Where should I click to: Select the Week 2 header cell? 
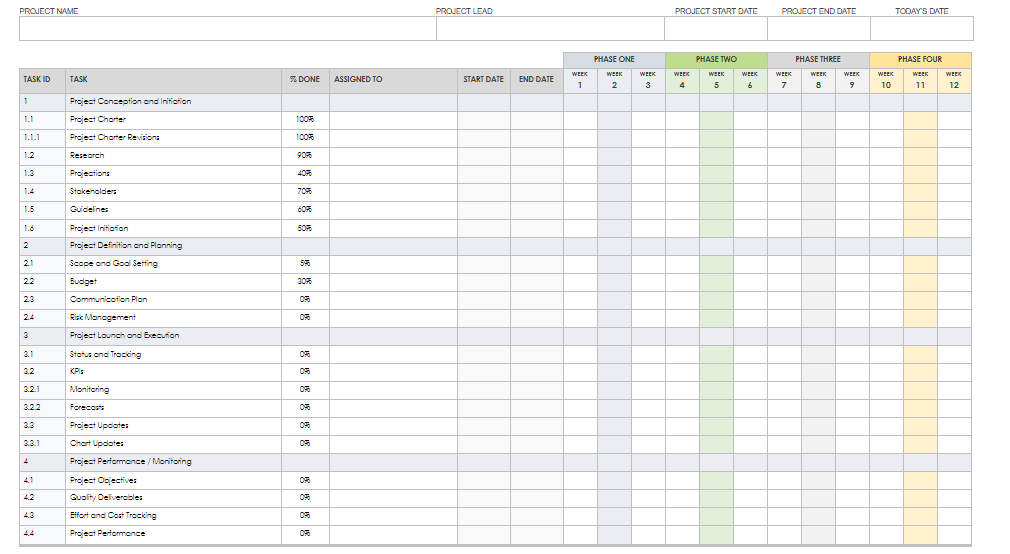615,81
